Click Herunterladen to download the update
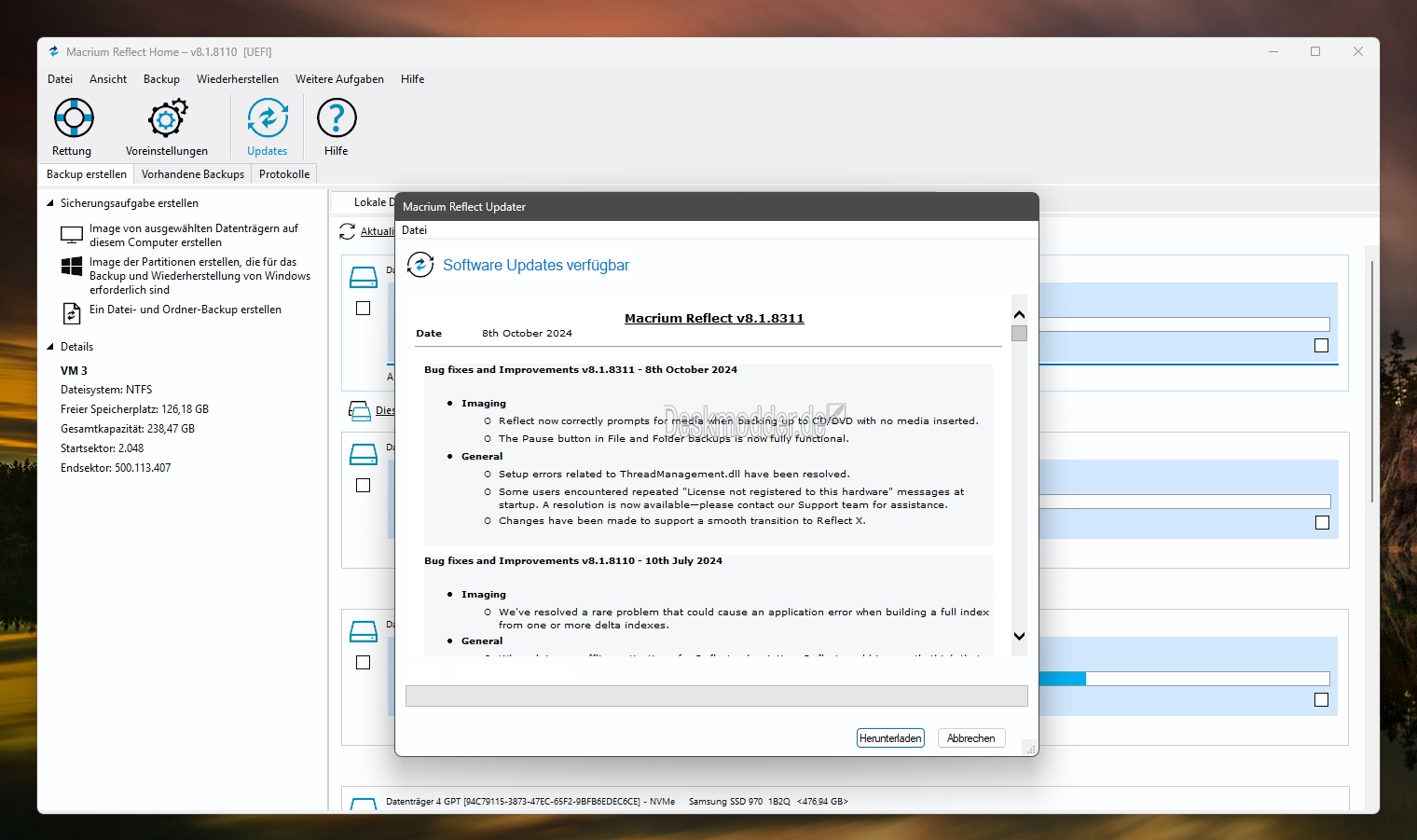1417x840 pixels. pos(890,738)
